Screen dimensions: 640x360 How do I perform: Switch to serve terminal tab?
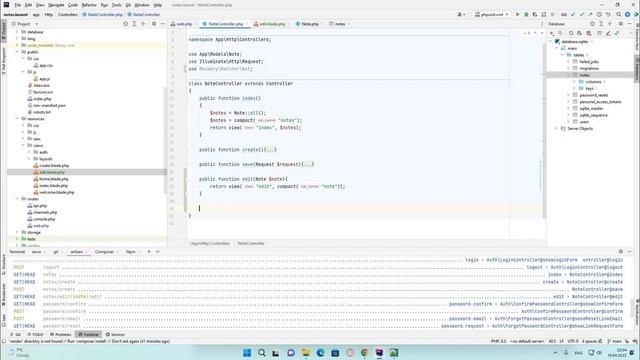tap(36, 252)
